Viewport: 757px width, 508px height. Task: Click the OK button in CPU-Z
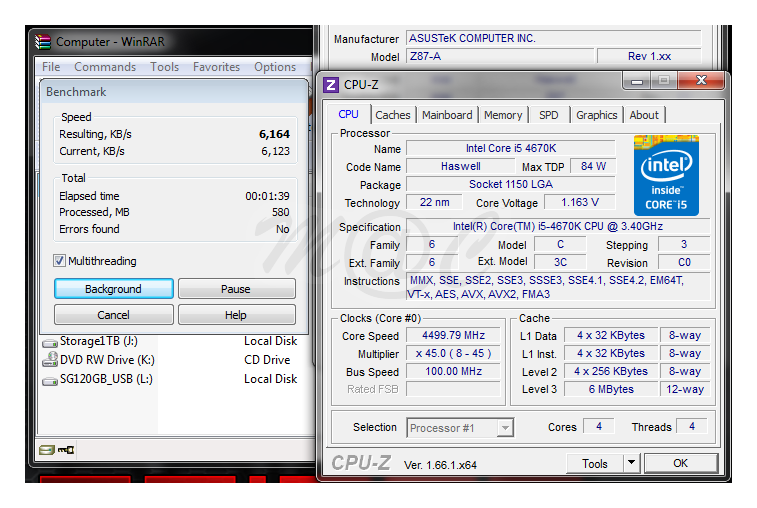681,463
